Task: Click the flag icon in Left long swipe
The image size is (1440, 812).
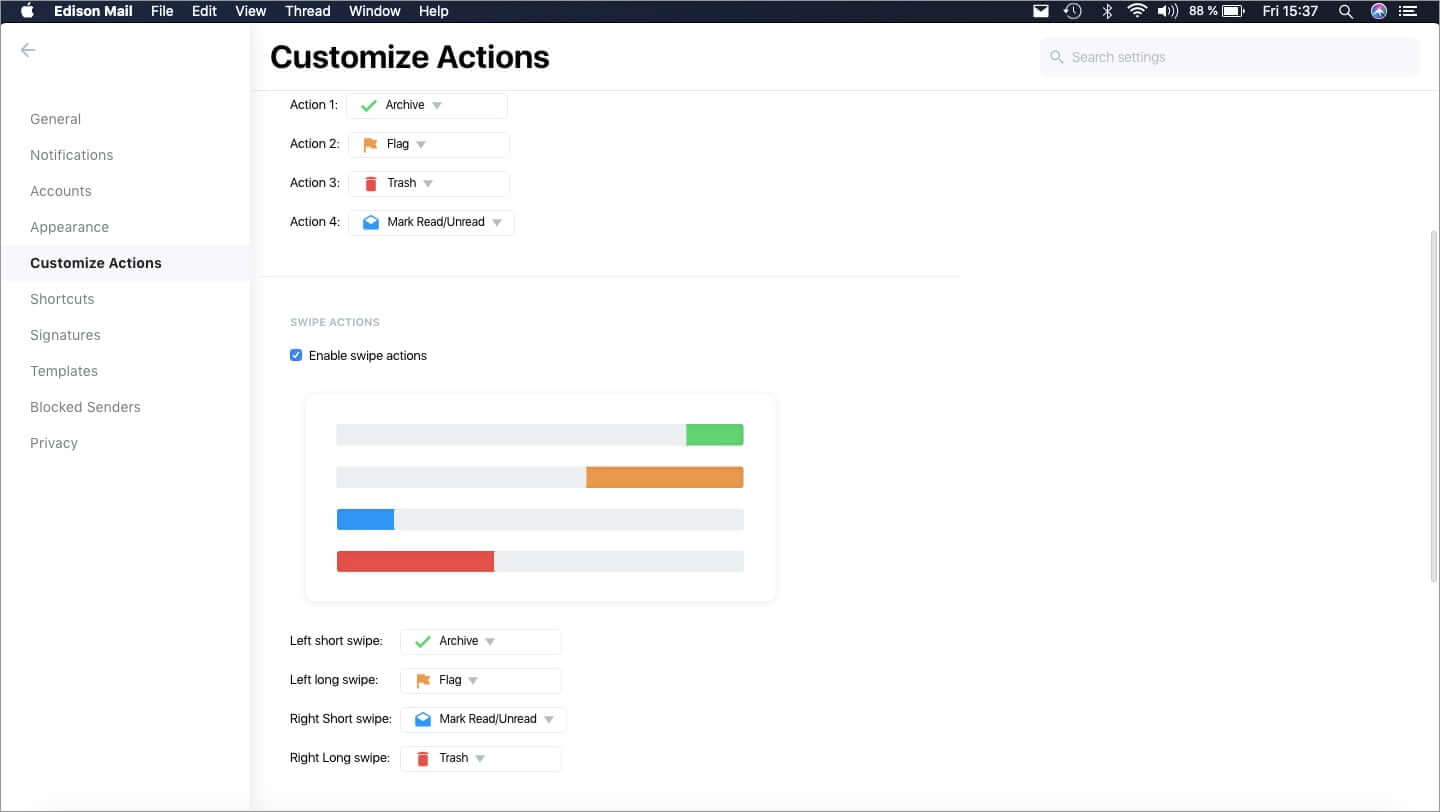Action: tap(423, 681)
